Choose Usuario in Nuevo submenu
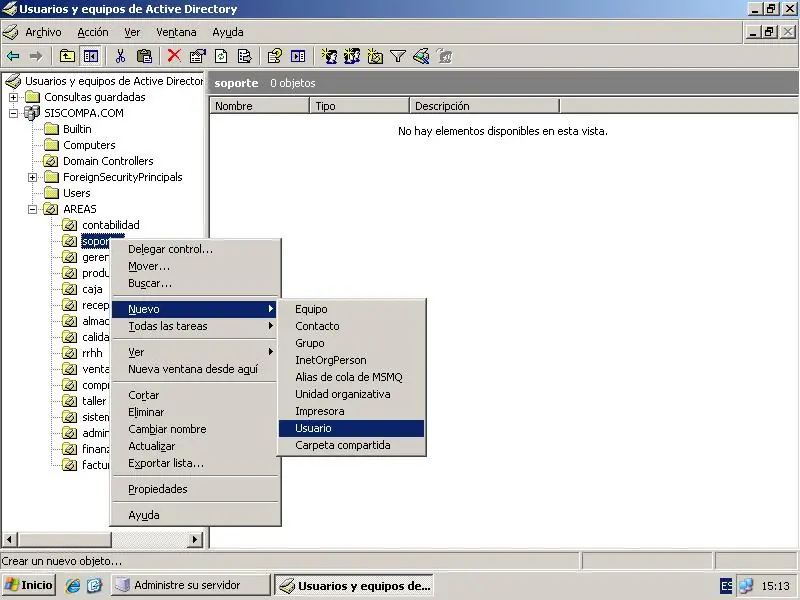This screenshot has height=600, width=800. [x=352, y=429]
